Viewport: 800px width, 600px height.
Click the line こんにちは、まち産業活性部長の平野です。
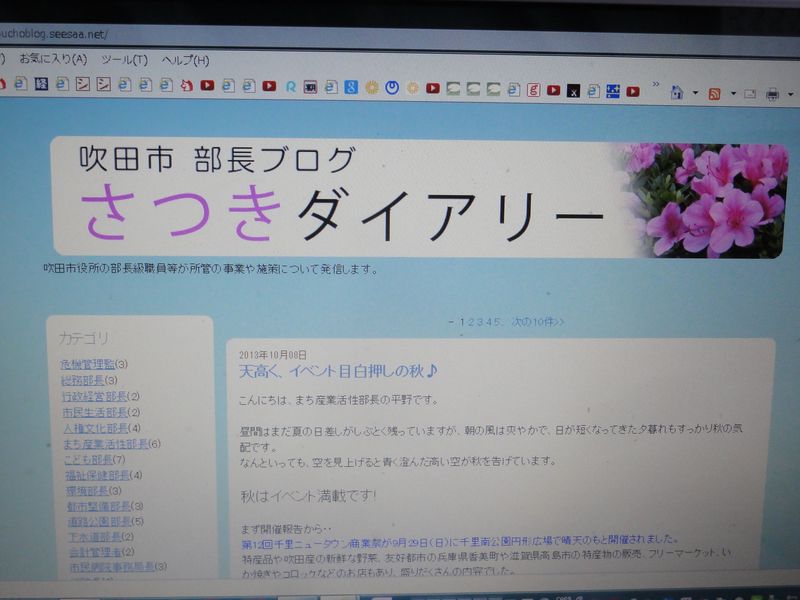point(339,400)
